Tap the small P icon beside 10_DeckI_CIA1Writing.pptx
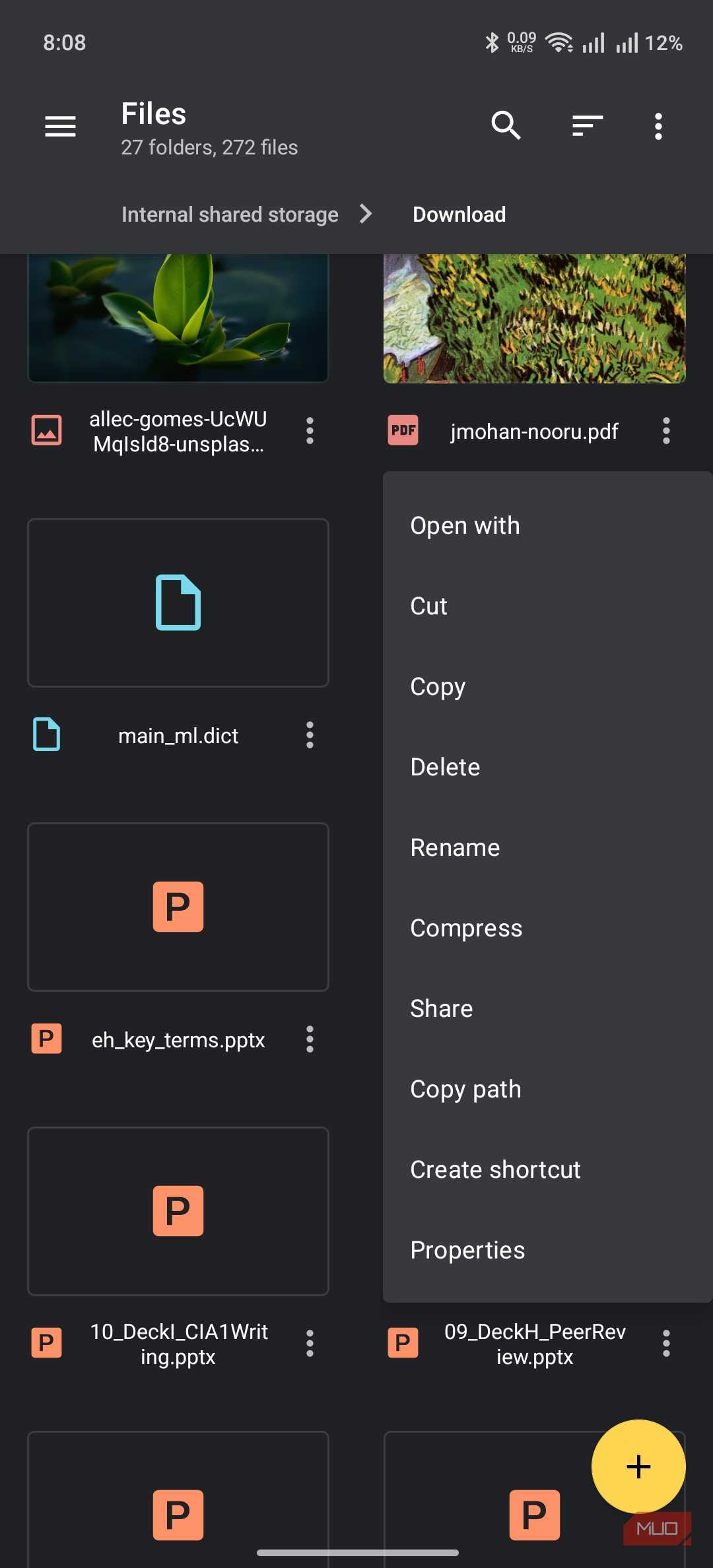This screenshot has height=1568, width=713. pyautogui.click(x=47, y=1343)
